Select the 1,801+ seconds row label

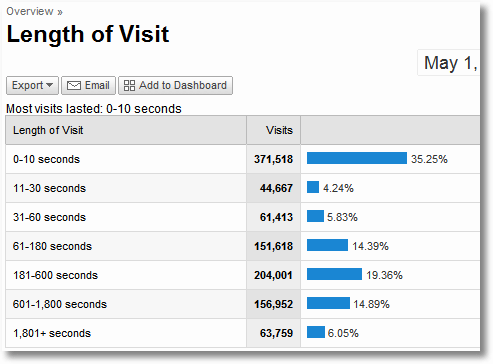coord(52,333)
